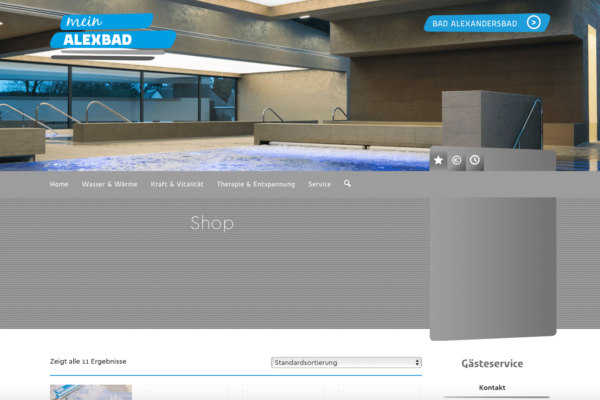The width and height of the screenshot is (600, 400).
Task: Click the mein AlexBad logo
Action: coord(110,33)
